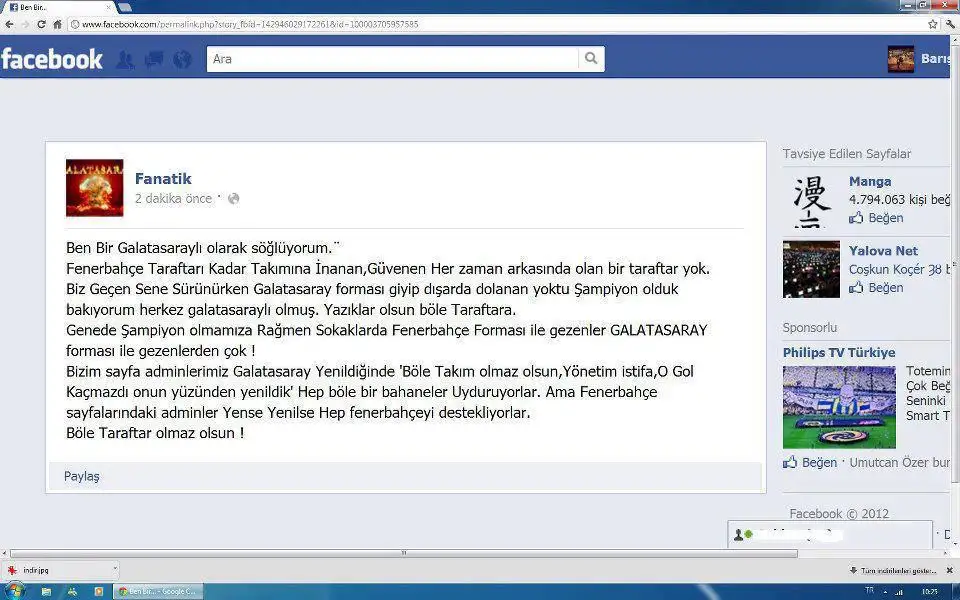
Task: Click the 'Coşkun Koçer' name text
Action: point(887,269)
